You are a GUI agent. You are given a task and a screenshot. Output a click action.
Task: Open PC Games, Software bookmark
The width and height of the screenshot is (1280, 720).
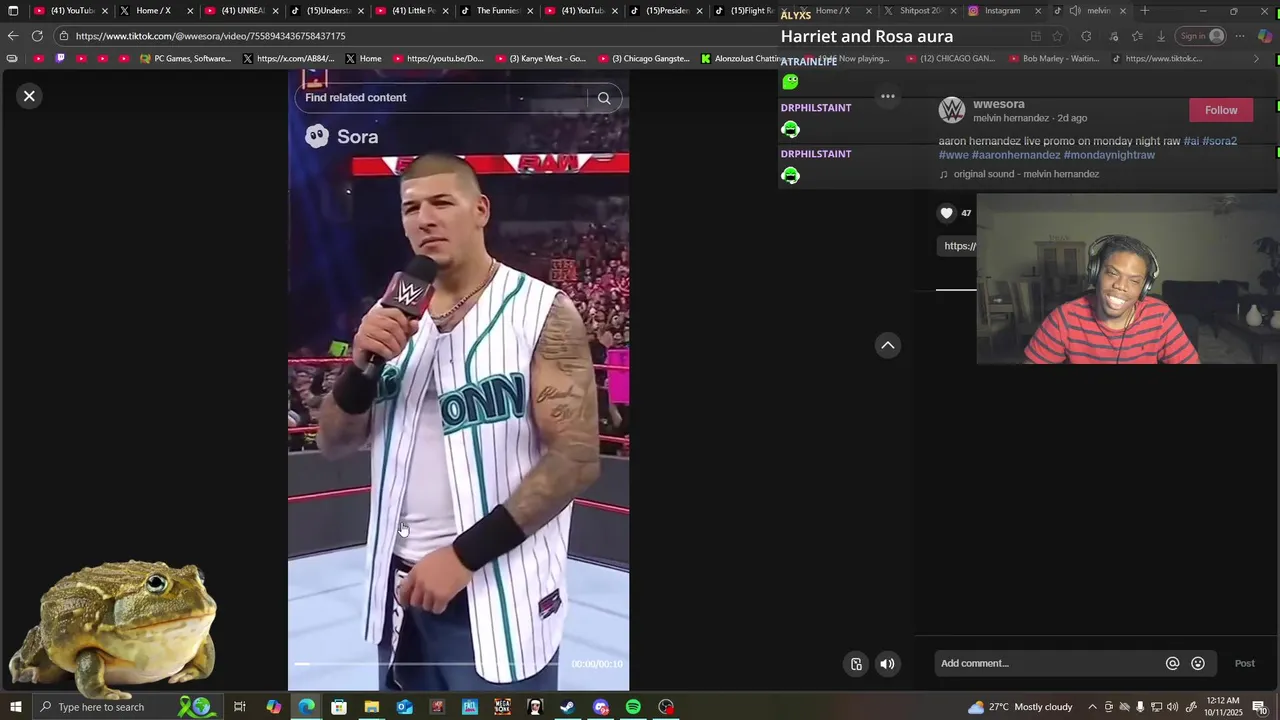[x=185, y=59]
